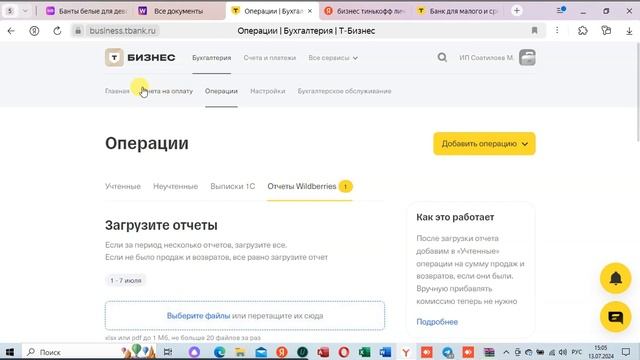This screenshot has height=360, width=640.
Task: Switch to Банк для малого browser tab
Action: [459, 11]
